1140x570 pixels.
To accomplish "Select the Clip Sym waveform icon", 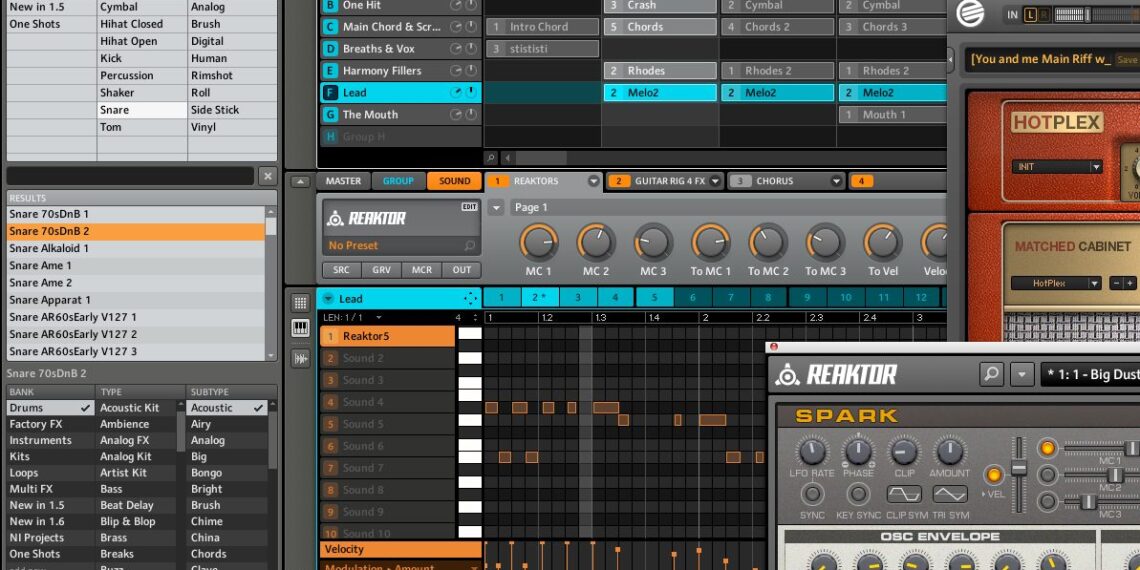I will [903, 494].
